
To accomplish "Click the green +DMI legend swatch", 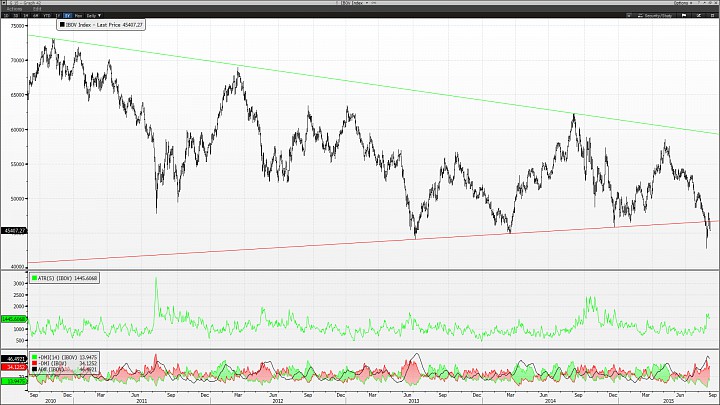I will click(34, 357).
